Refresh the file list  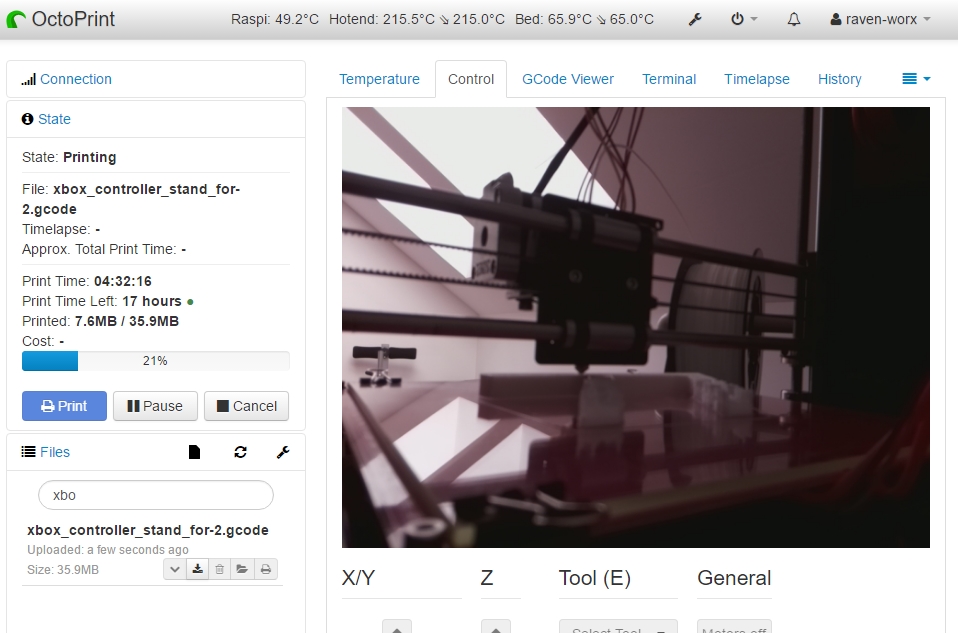(x=240, y=452)
